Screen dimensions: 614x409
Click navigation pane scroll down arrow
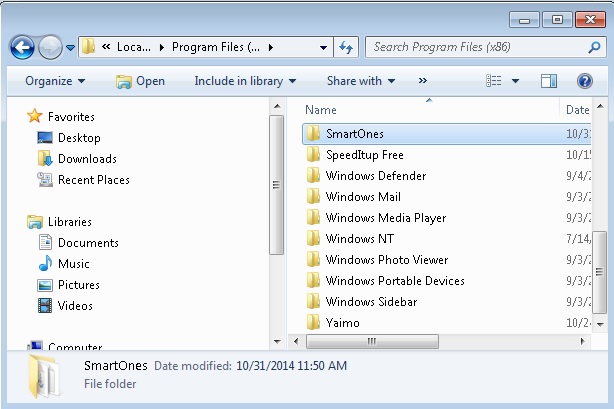pos(277,342)
